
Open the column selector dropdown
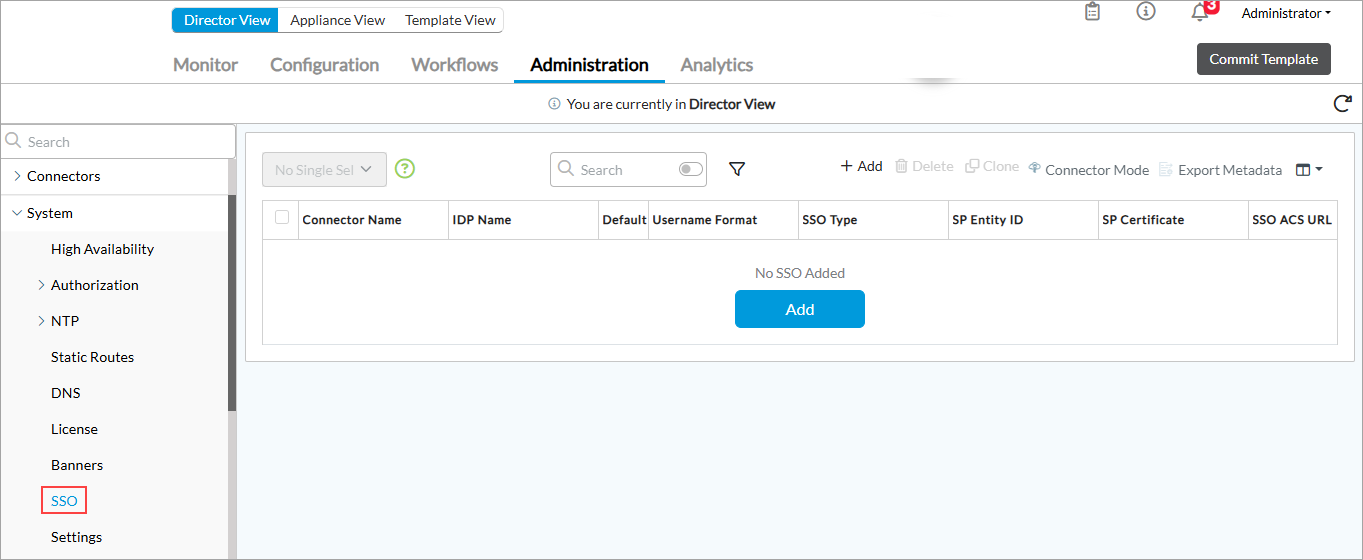[x=1309, y=170]
